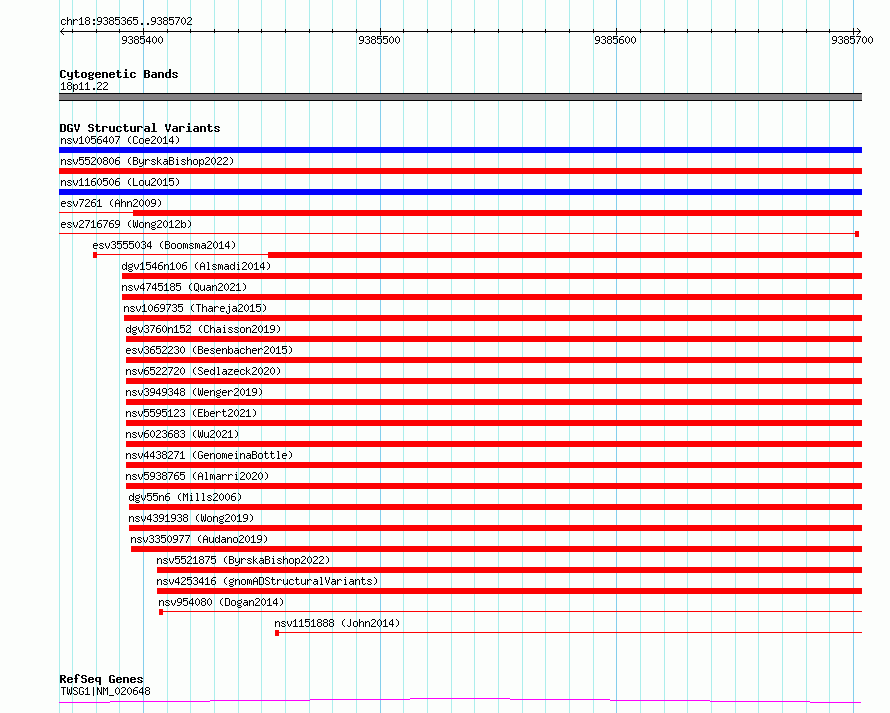The height and width of the screenshot is (713, 890).
Task: Click the blue bar under nsv1160506
Action: click(460, 192)
